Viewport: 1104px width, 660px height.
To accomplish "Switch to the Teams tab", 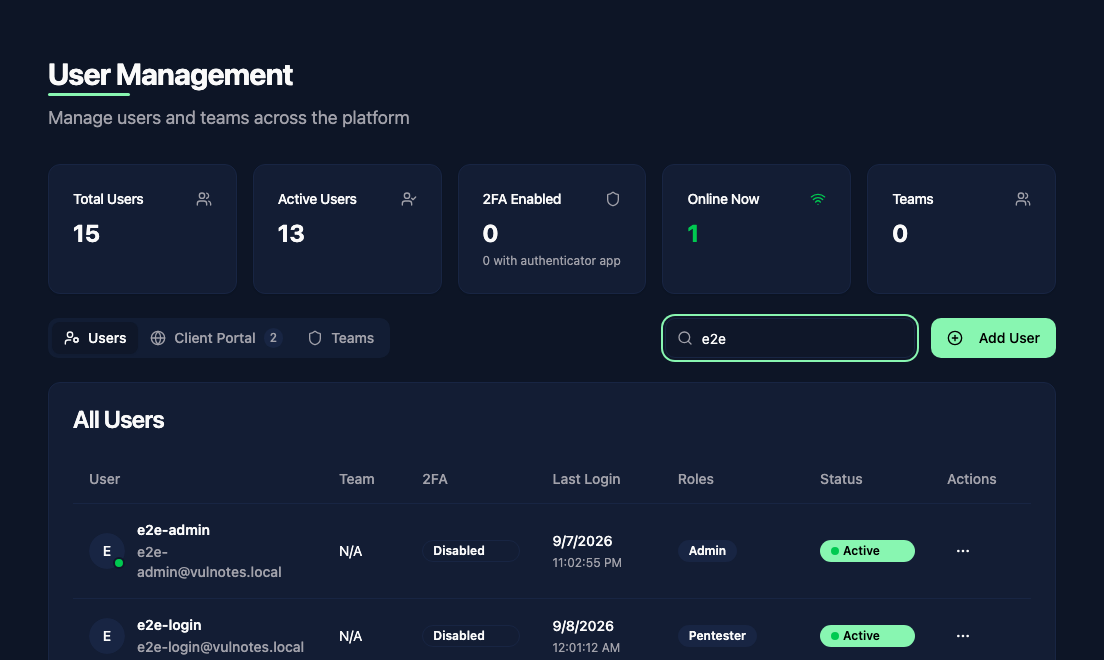I will tap(341, 338).
